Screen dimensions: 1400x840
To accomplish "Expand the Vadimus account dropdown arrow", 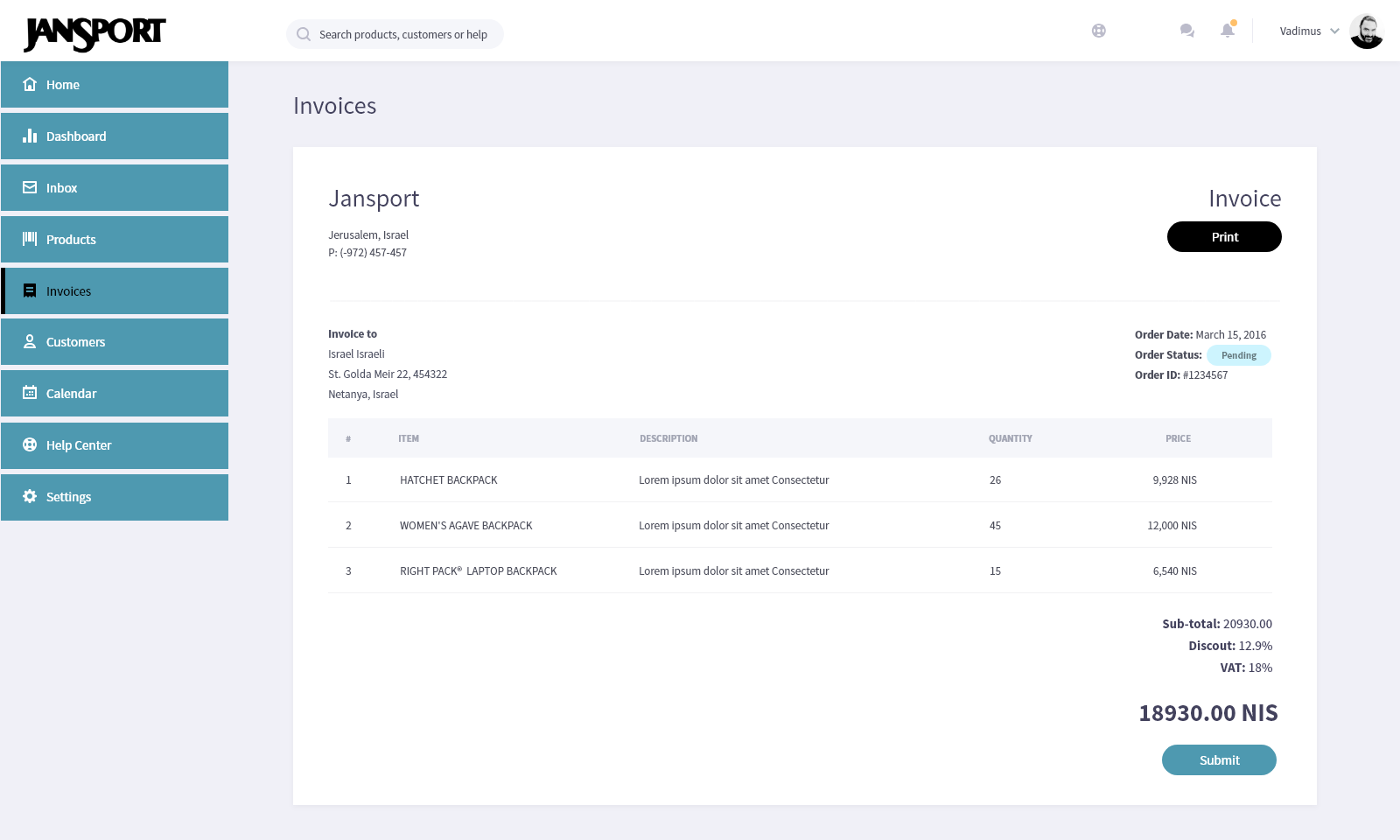I will [1334, 31].
